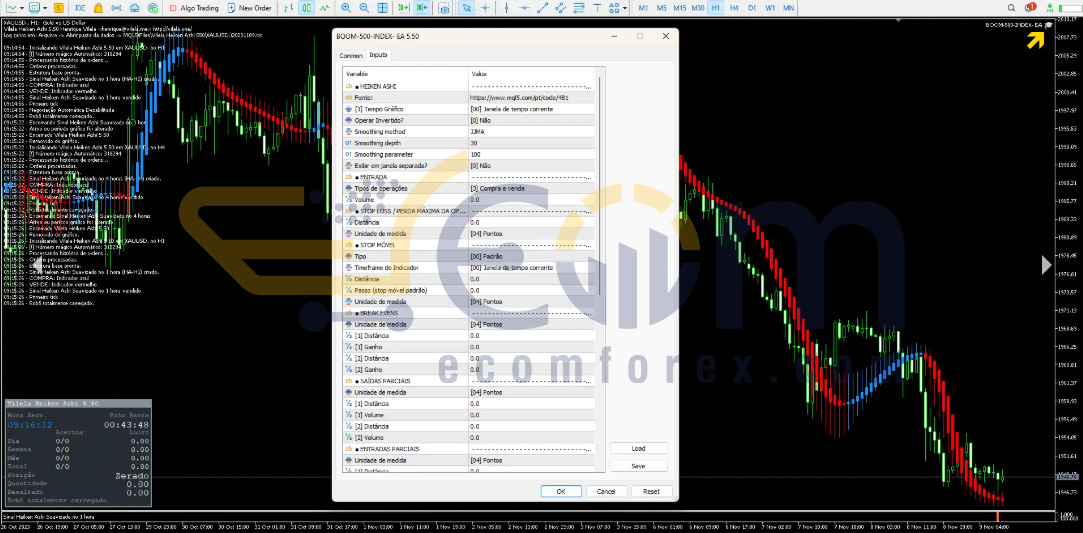Open the Smoothing method JJMA dropdown
The width and height of the screenshot is (1083, 533).
tap(531, 132)
